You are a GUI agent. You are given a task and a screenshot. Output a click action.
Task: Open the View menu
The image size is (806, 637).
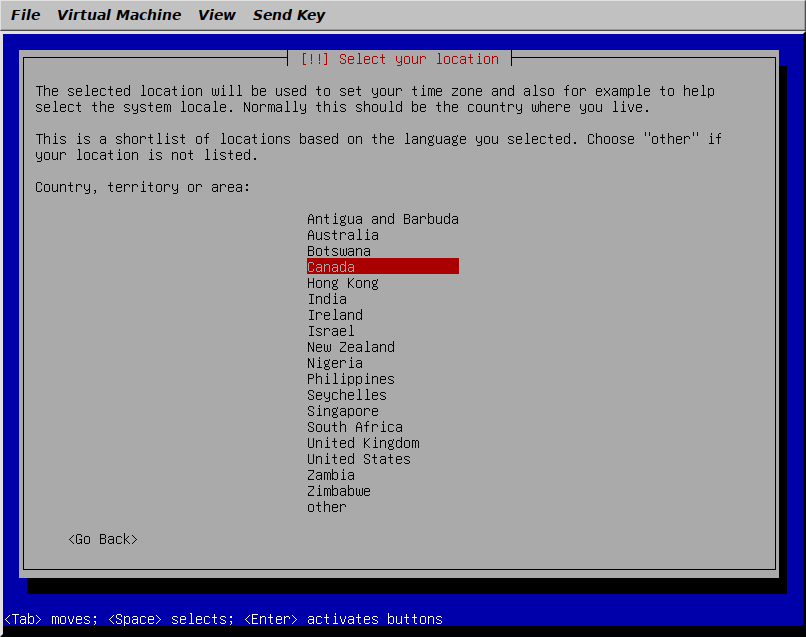pos(217,15)
